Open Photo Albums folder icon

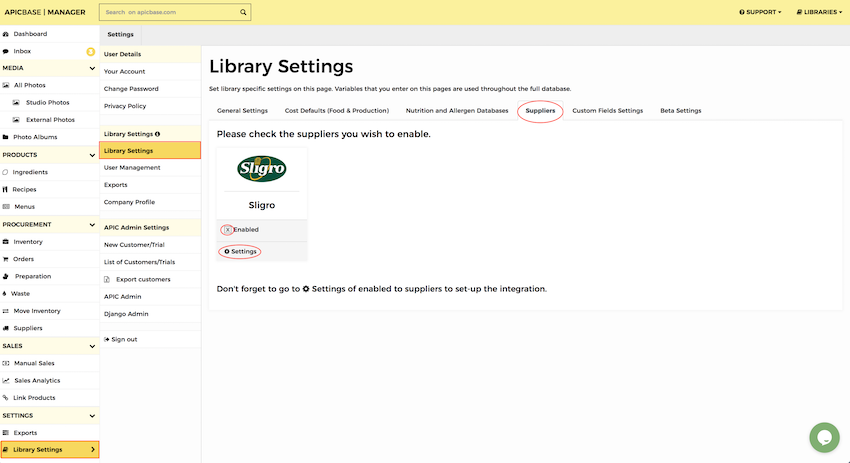5,137
